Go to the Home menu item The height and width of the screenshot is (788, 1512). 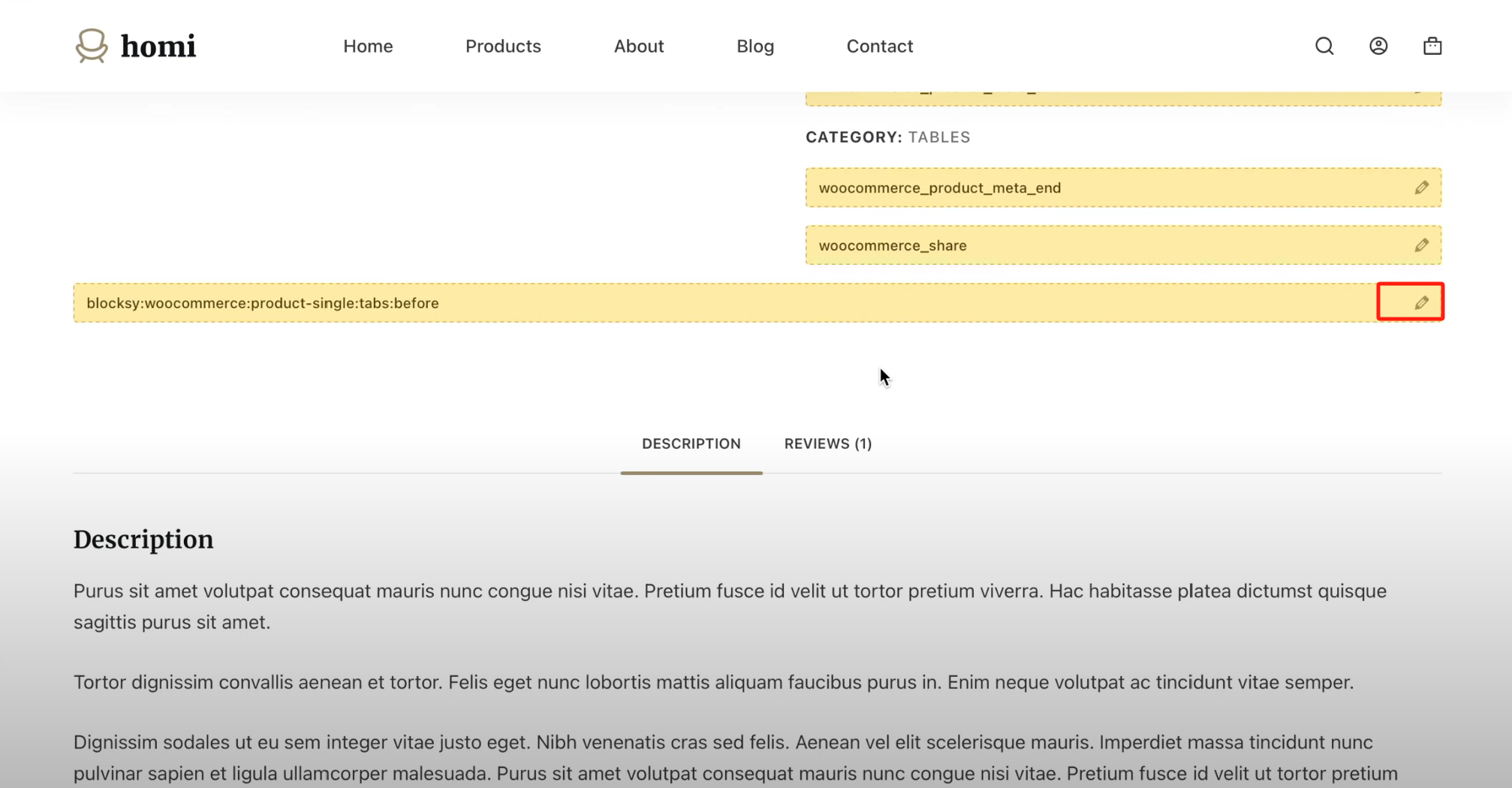point(368,46)
